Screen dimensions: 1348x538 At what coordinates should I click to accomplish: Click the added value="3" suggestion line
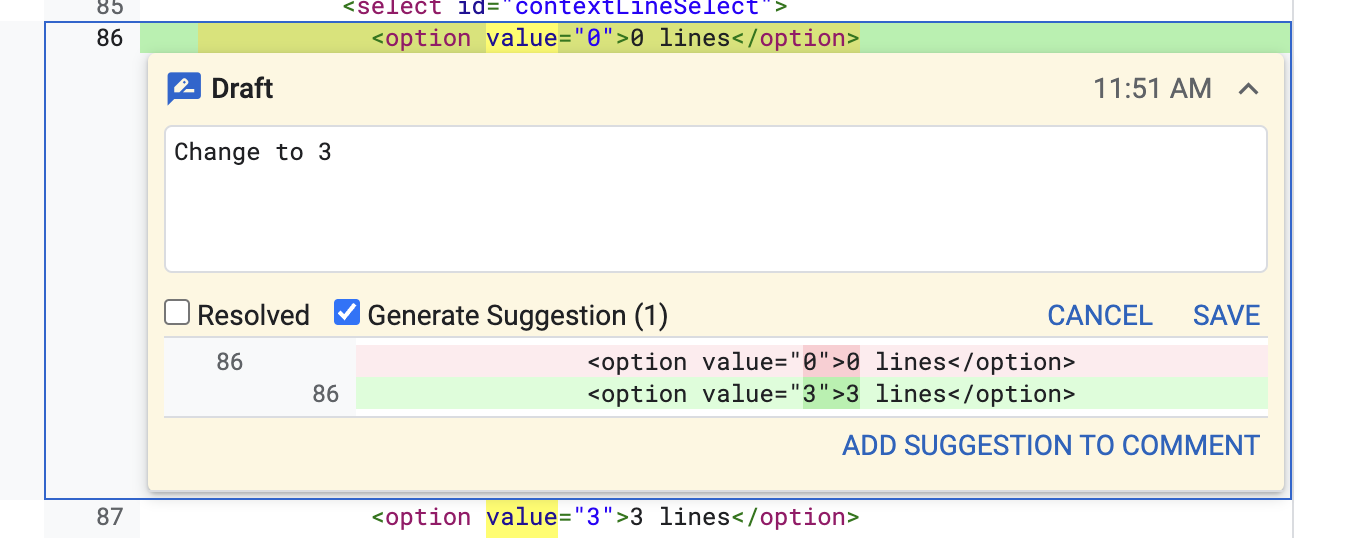pyautogui.click(x=830, y=394)
